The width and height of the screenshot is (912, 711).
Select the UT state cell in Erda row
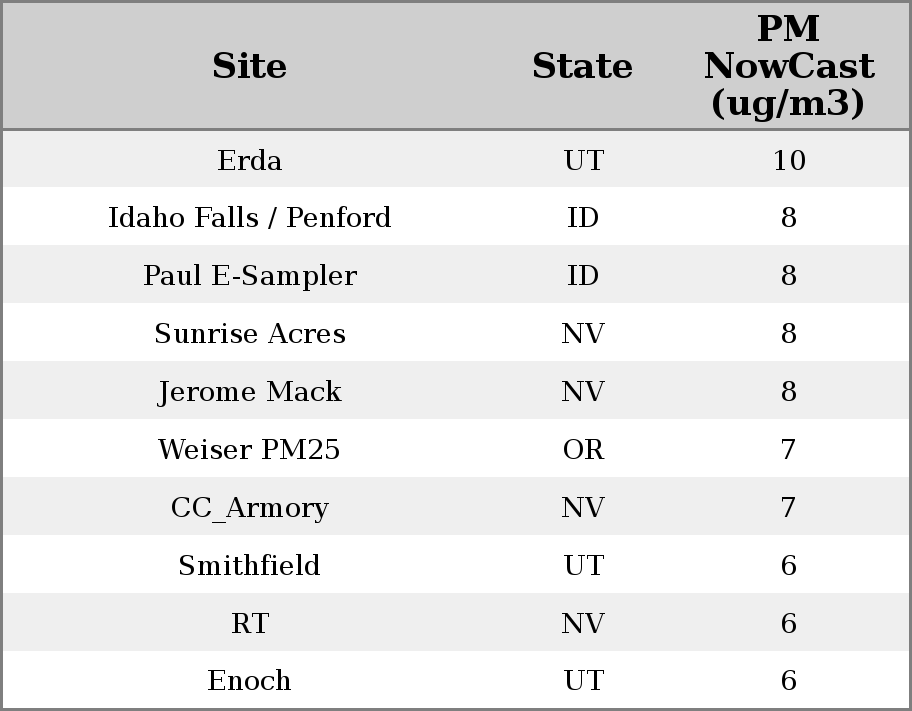point(583,161)
